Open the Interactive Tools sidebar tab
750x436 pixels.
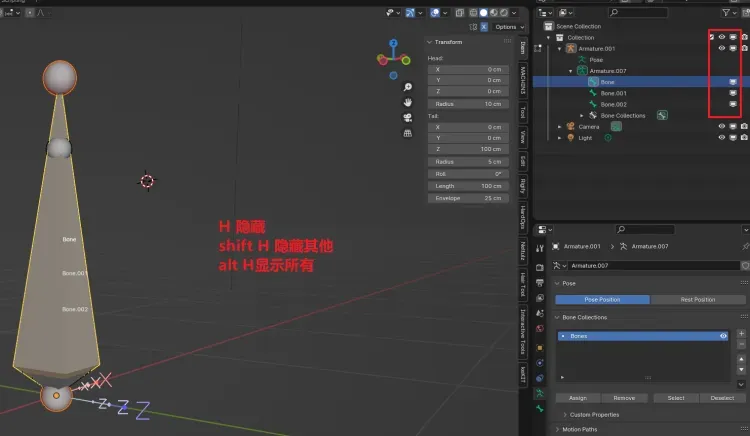523,332
